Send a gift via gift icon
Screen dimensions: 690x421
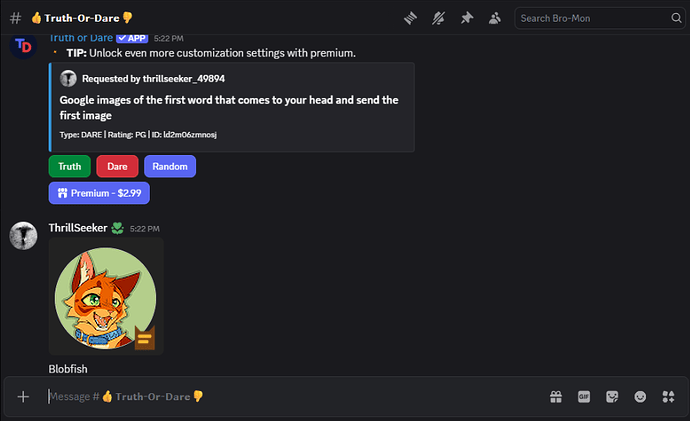[556, 397]
